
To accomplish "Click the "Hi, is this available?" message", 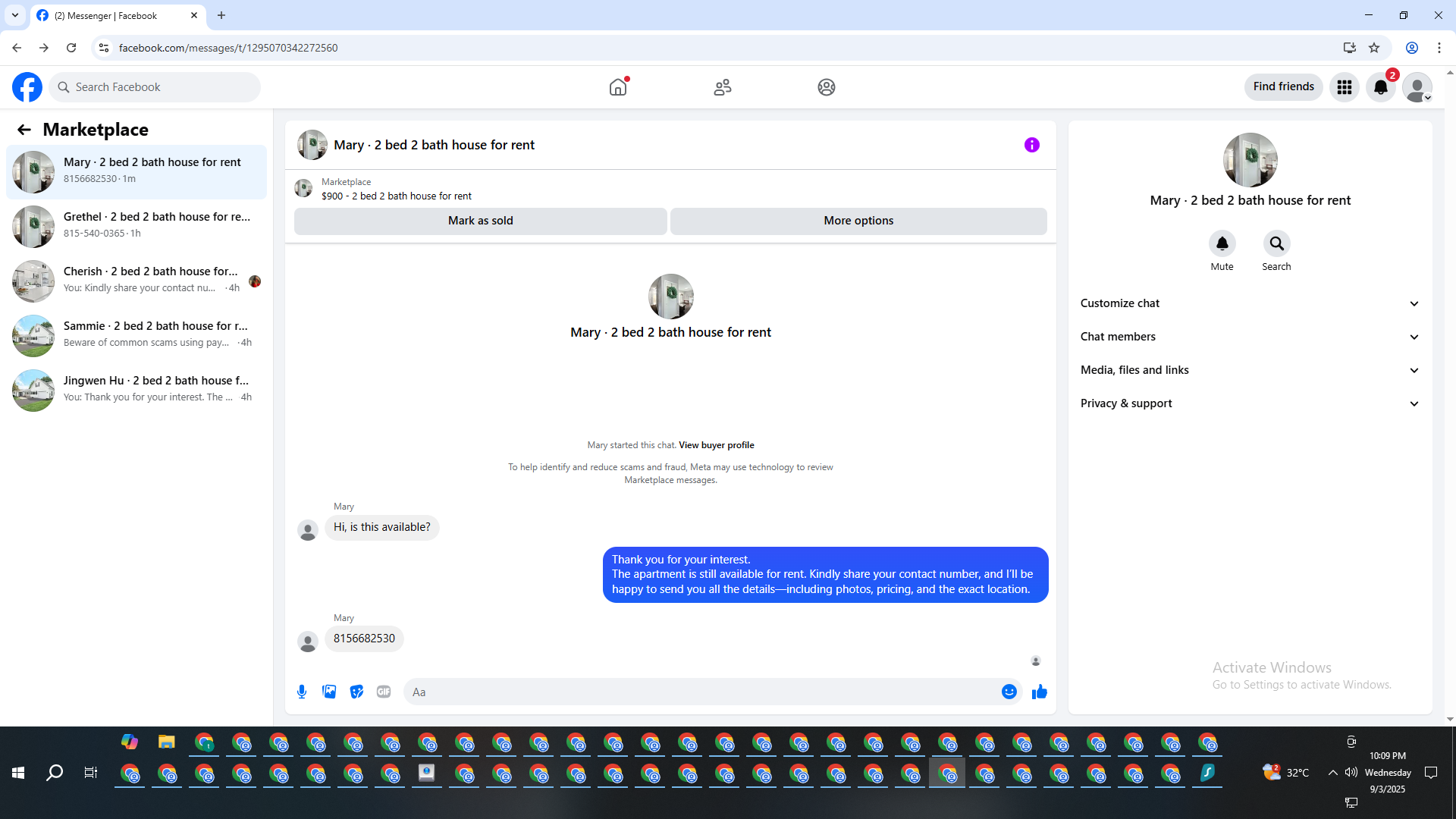I will coord(382,527).
